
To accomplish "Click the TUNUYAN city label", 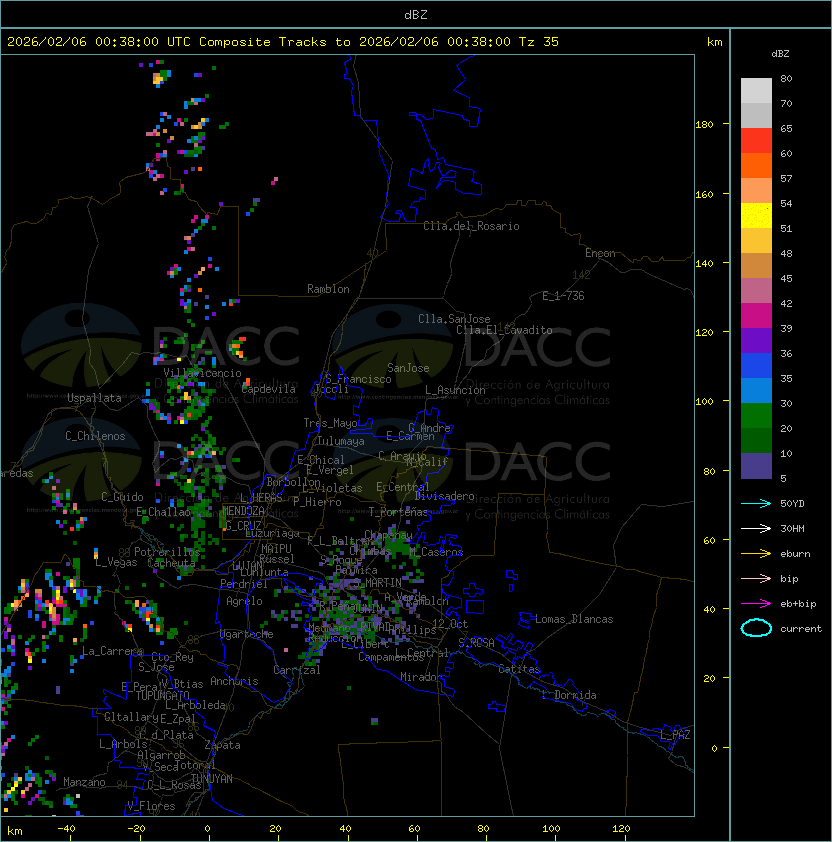I will pos(212,778).
